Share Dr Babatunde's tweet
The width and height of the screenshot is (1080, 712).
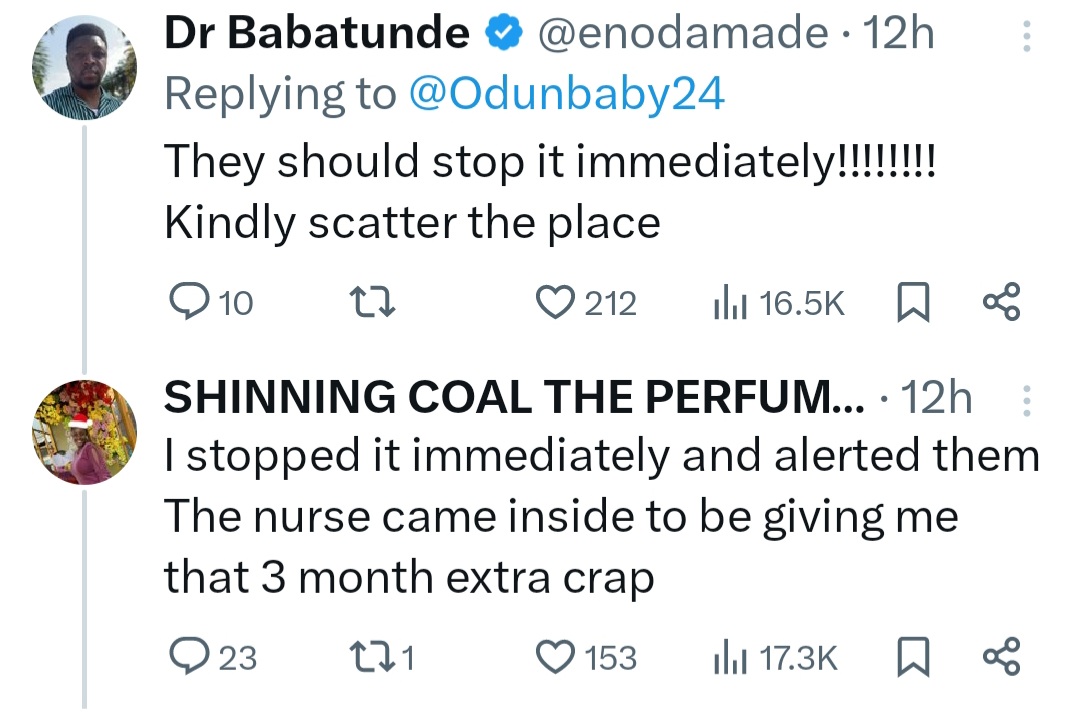pos(1001,302)
